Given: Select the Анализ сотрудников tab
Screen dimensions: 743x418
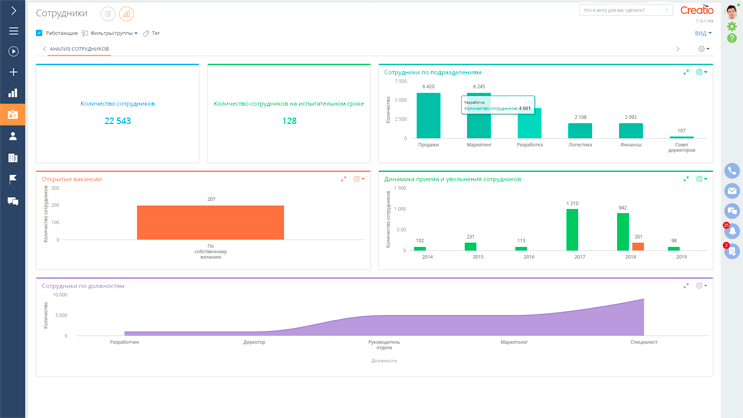Looking at the screenshot, I should coord(79,49).
